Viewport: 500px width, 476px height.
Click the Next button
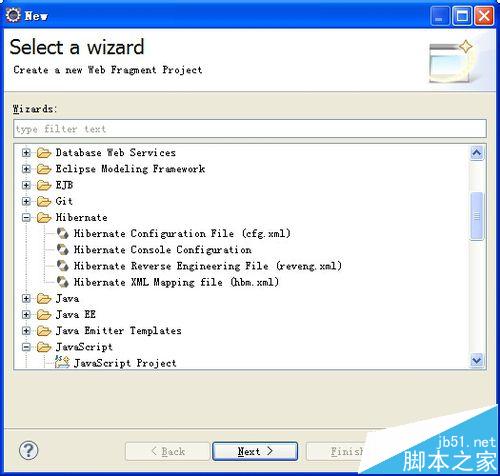[255, 451]
